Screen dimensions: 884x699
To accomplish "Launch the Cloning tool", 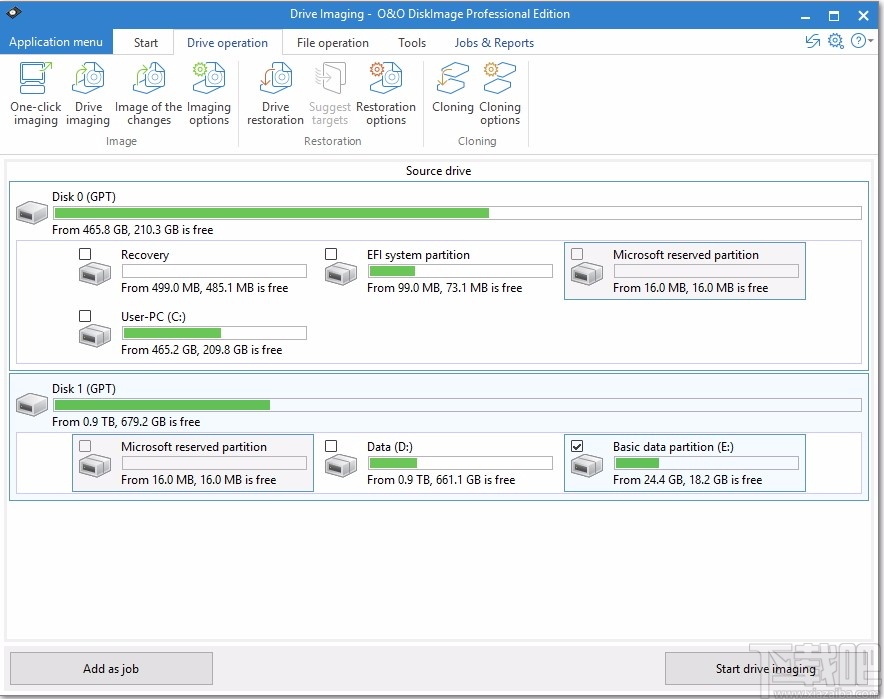I will tap(452, 92).
